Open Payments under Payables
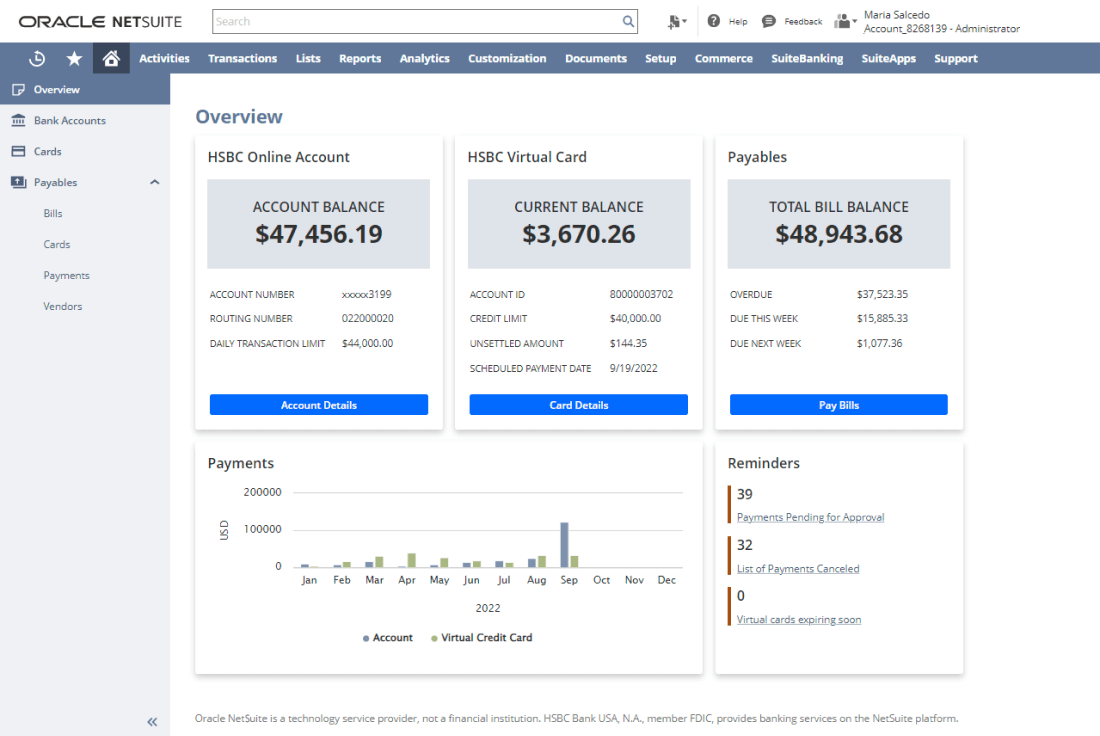This screenshot has width=1100, height=736. pos(67,275)
